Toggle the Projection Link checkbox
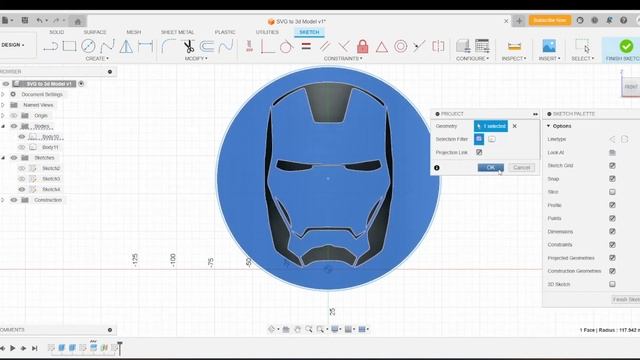Screen dimensions: 640x360 (479, 152)
